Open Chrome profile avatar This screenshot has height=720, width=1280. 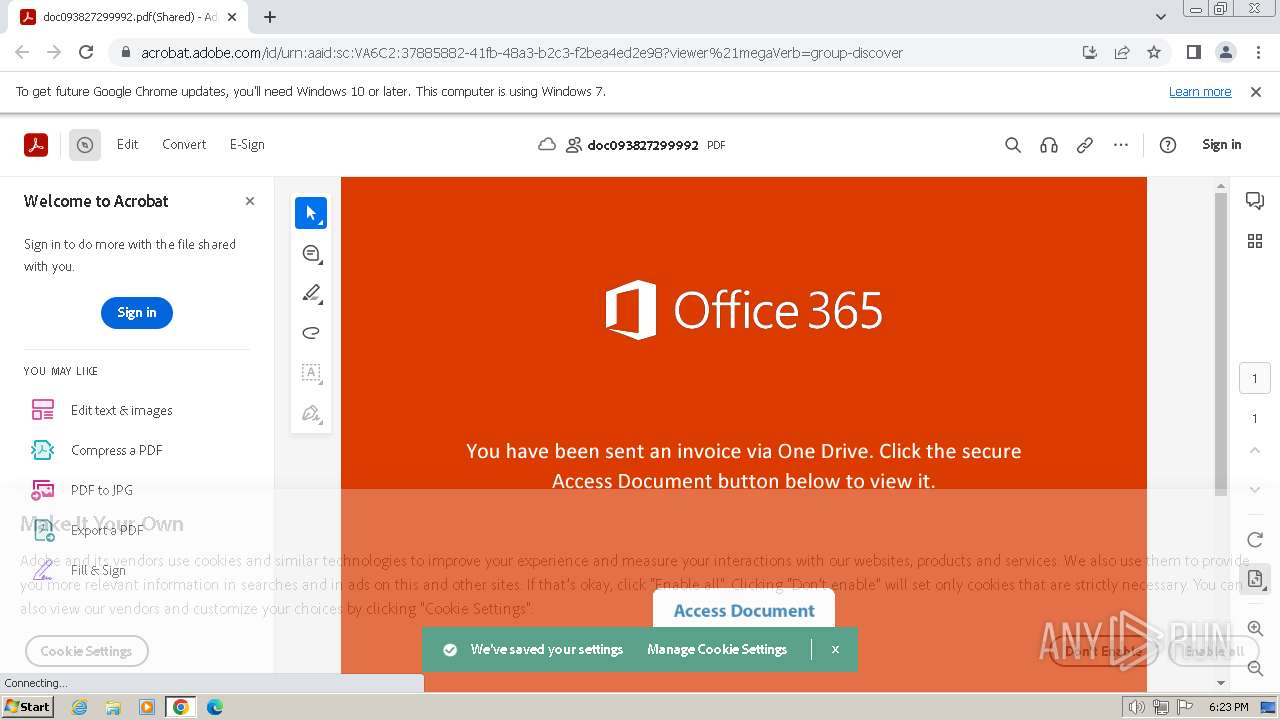(1225, 52)
